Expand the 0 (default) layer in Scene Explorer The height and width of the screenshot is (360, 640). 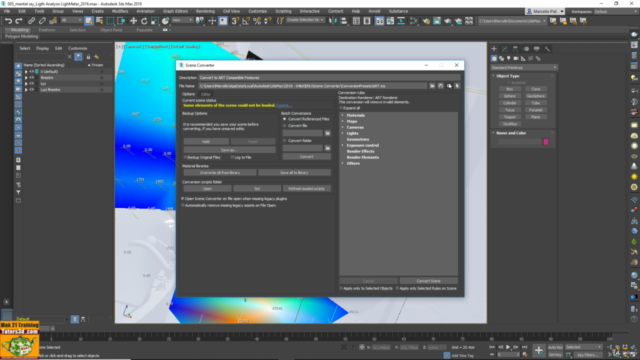26,71
